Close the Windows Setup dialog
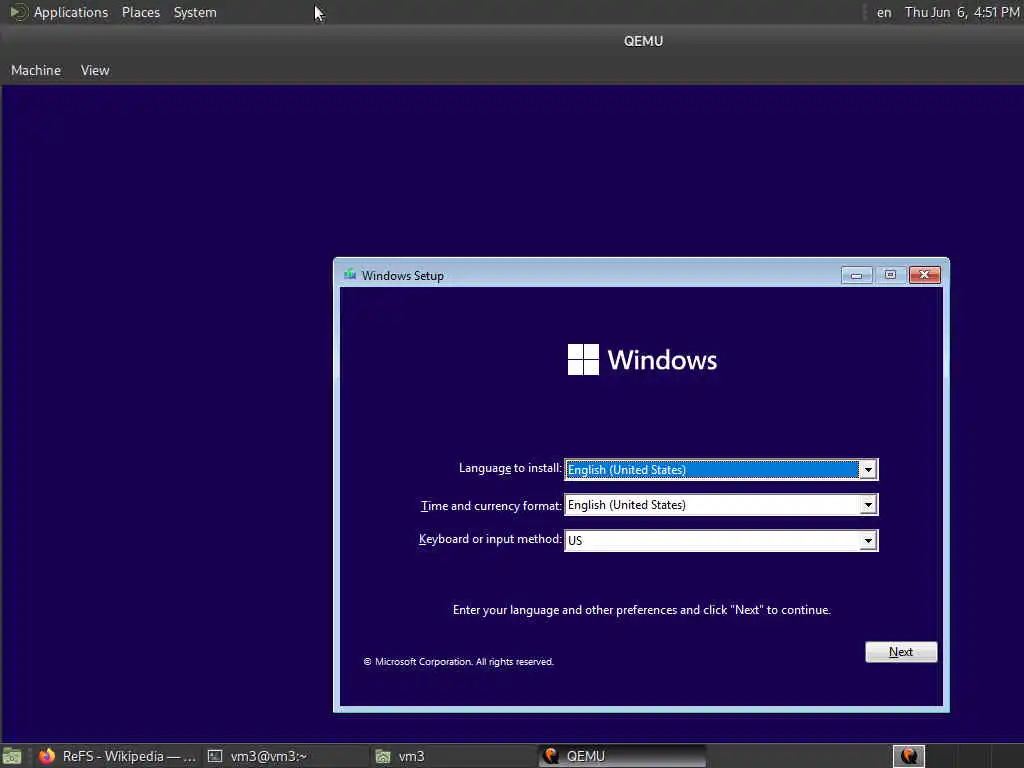This screenshot has width=1024, height=768. point(925,275)
